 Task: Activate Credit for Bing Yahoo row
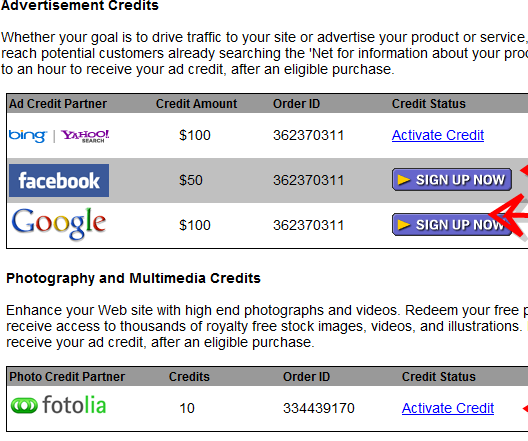pyautogui.click(x=438, y=135)
